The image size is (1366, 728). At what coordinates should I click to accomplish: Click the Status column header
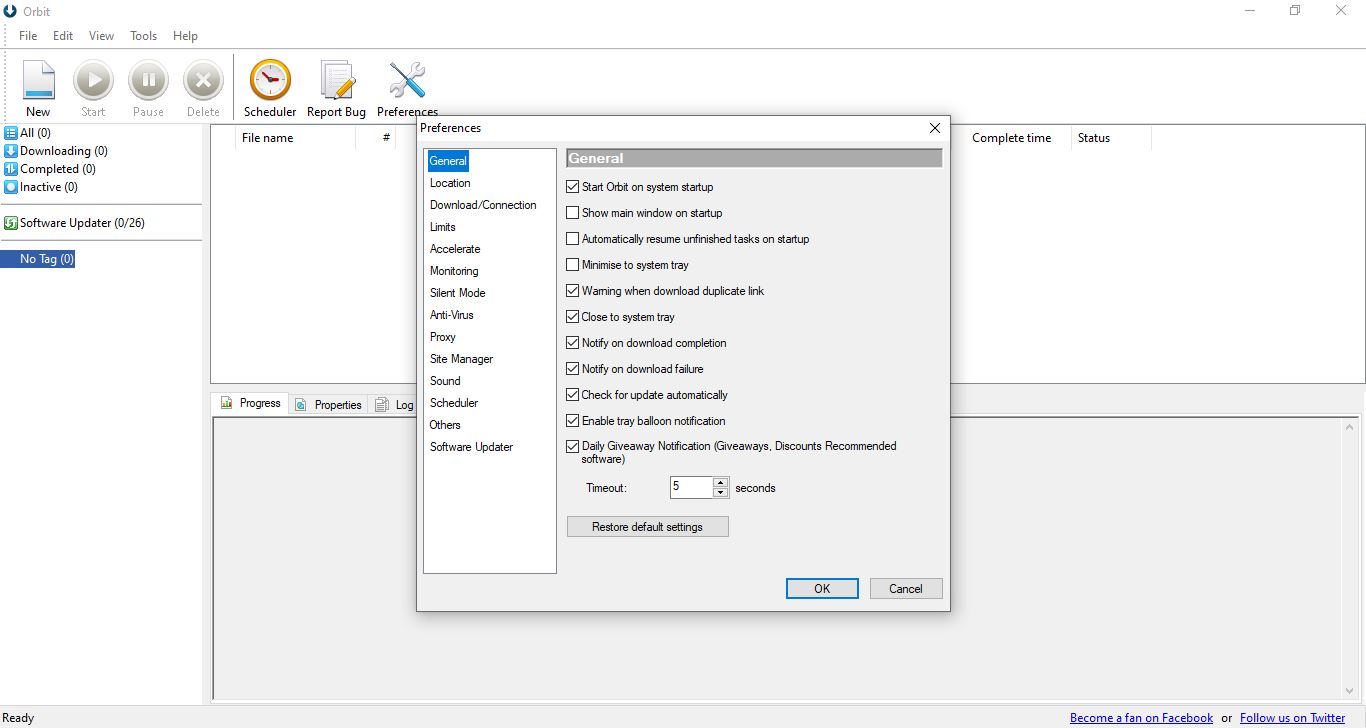tap(1111, 138)
